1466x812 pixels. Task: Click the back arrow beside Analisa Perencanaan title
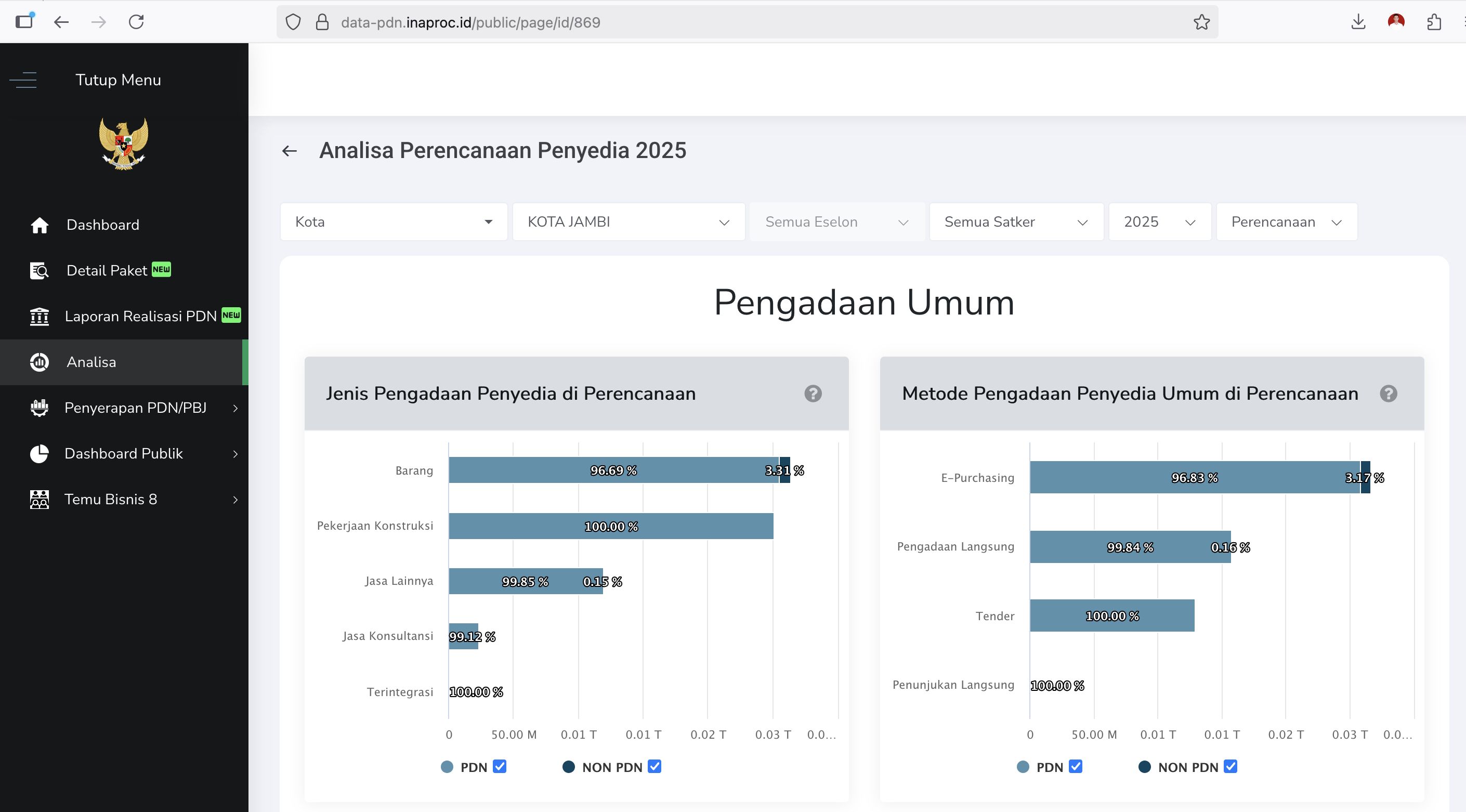(x=289, y=150)
